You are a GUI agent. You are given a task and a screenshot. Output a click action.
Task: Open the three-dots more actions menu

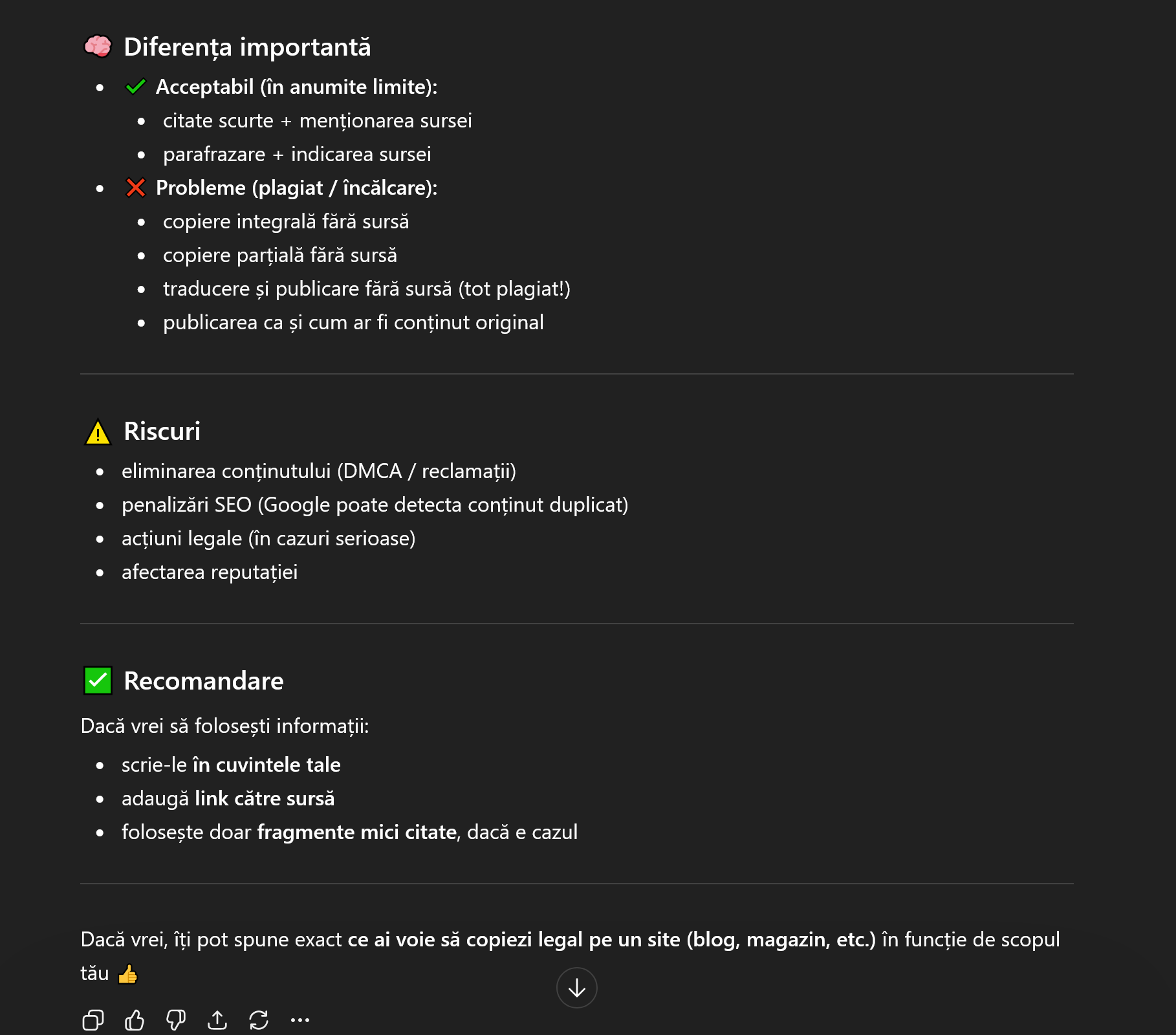(x=300, y=1020)
